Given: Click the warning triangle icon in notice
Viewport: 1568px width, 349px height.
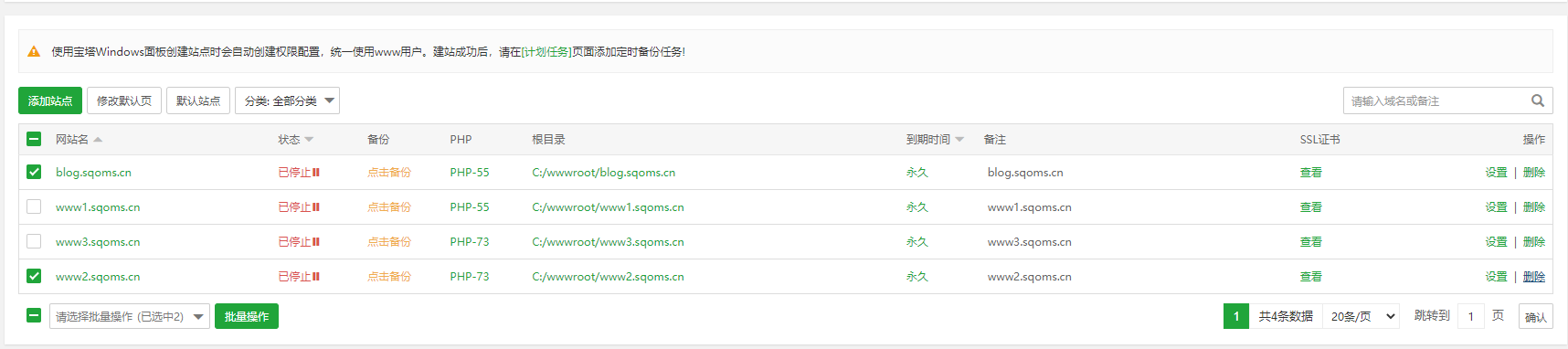Looking at the screenshot, I should click(34, 52).
